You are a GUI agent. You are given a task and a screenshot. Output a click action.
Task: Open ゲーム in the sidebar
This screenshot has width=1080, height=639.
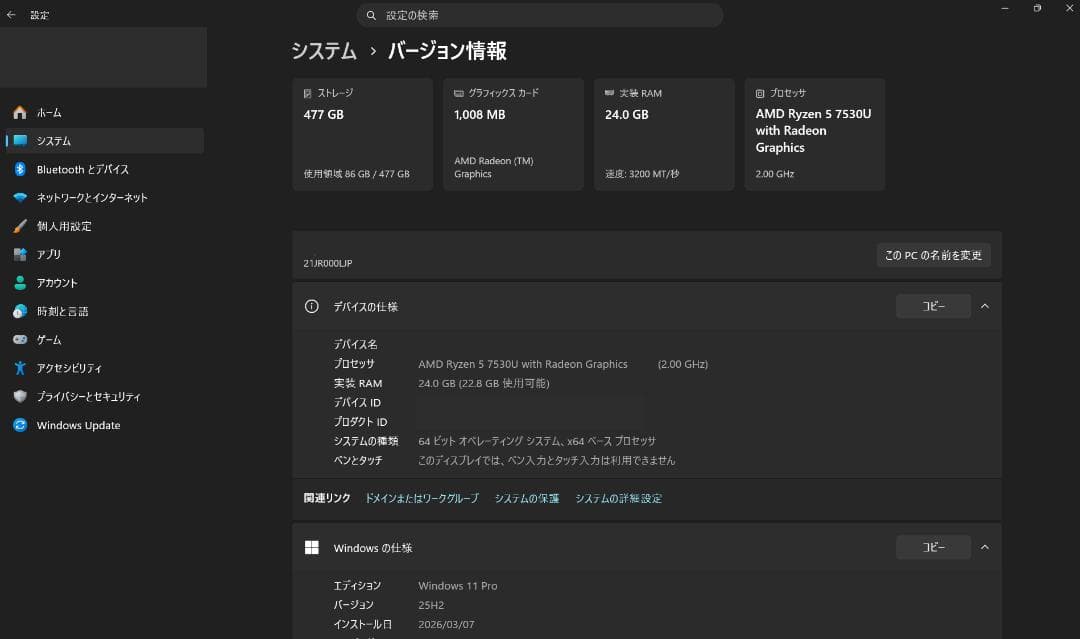(x=105, y=339)
